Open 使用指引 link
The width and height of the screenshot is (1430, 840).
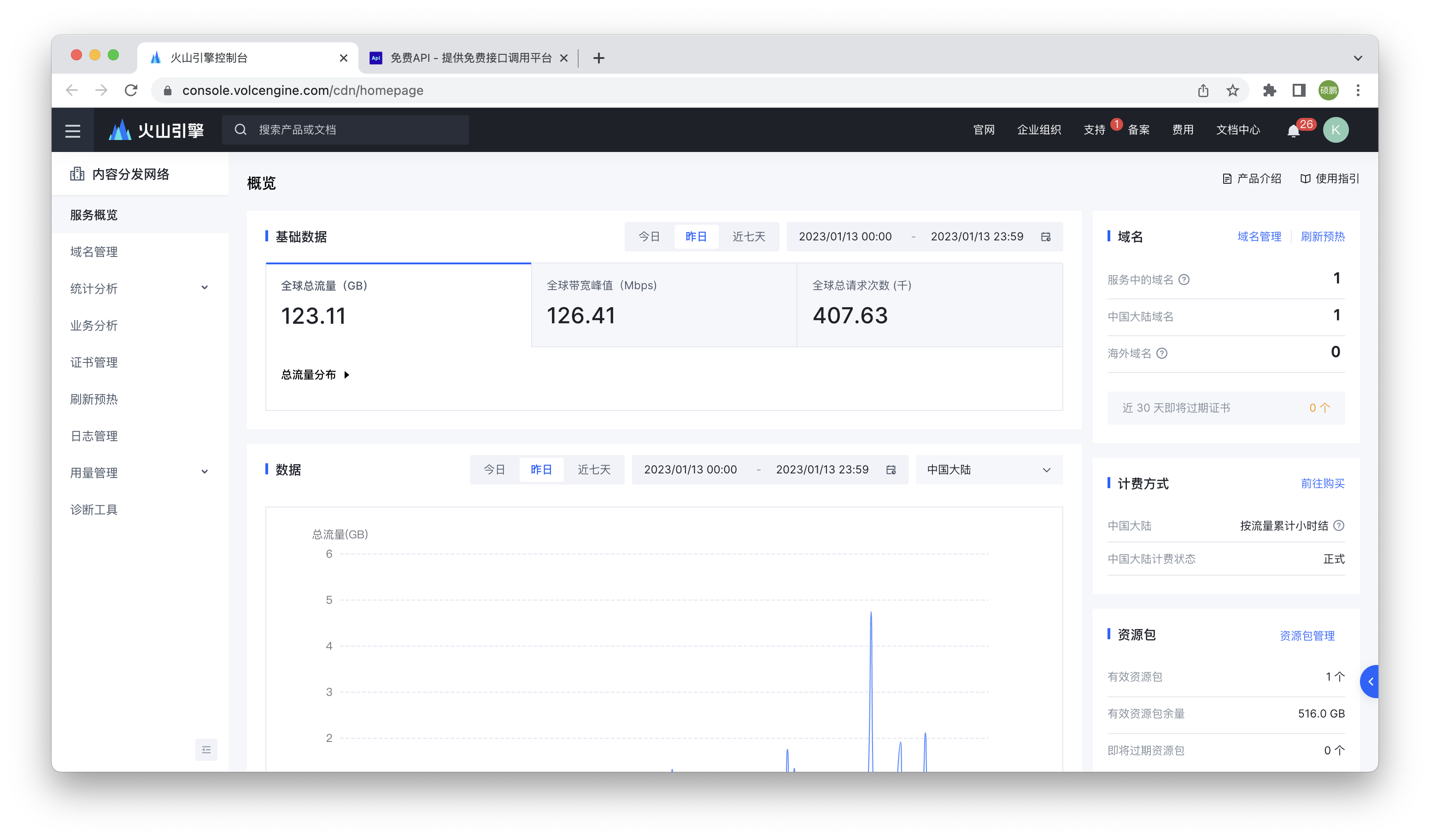point(1330,179)
